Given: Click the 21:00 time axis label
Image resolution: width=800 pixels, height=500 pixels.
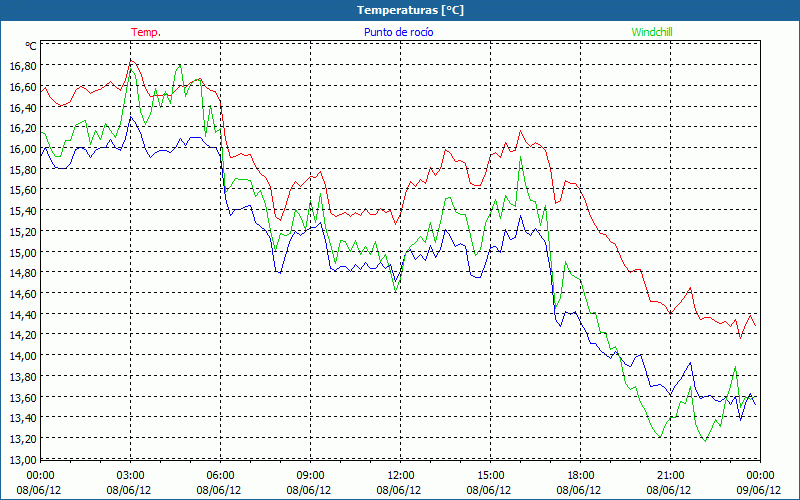Looking at the screenshot, I should pos(671,476).
